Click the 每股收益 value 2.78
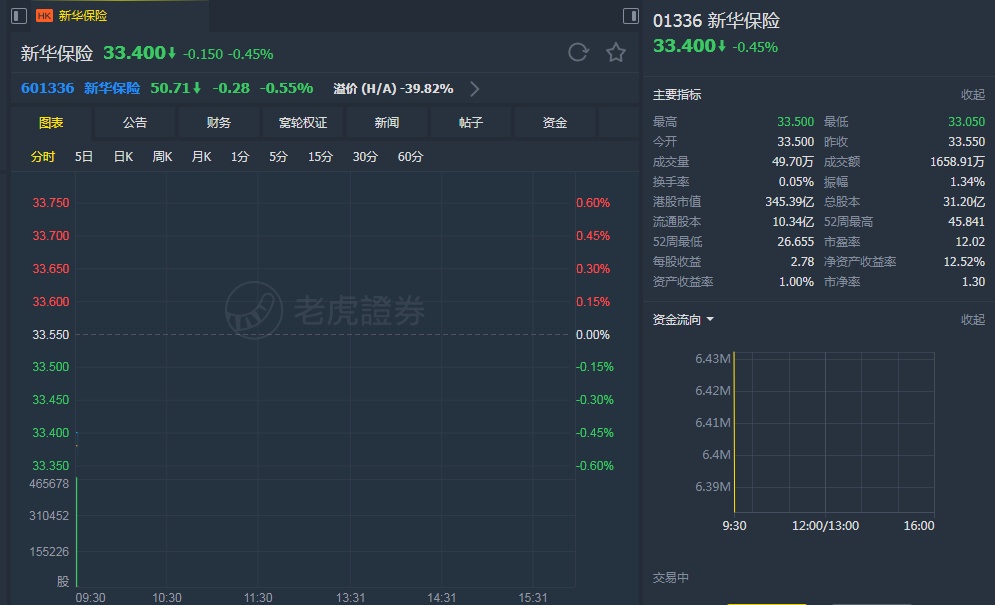 (x=802, y=262)
